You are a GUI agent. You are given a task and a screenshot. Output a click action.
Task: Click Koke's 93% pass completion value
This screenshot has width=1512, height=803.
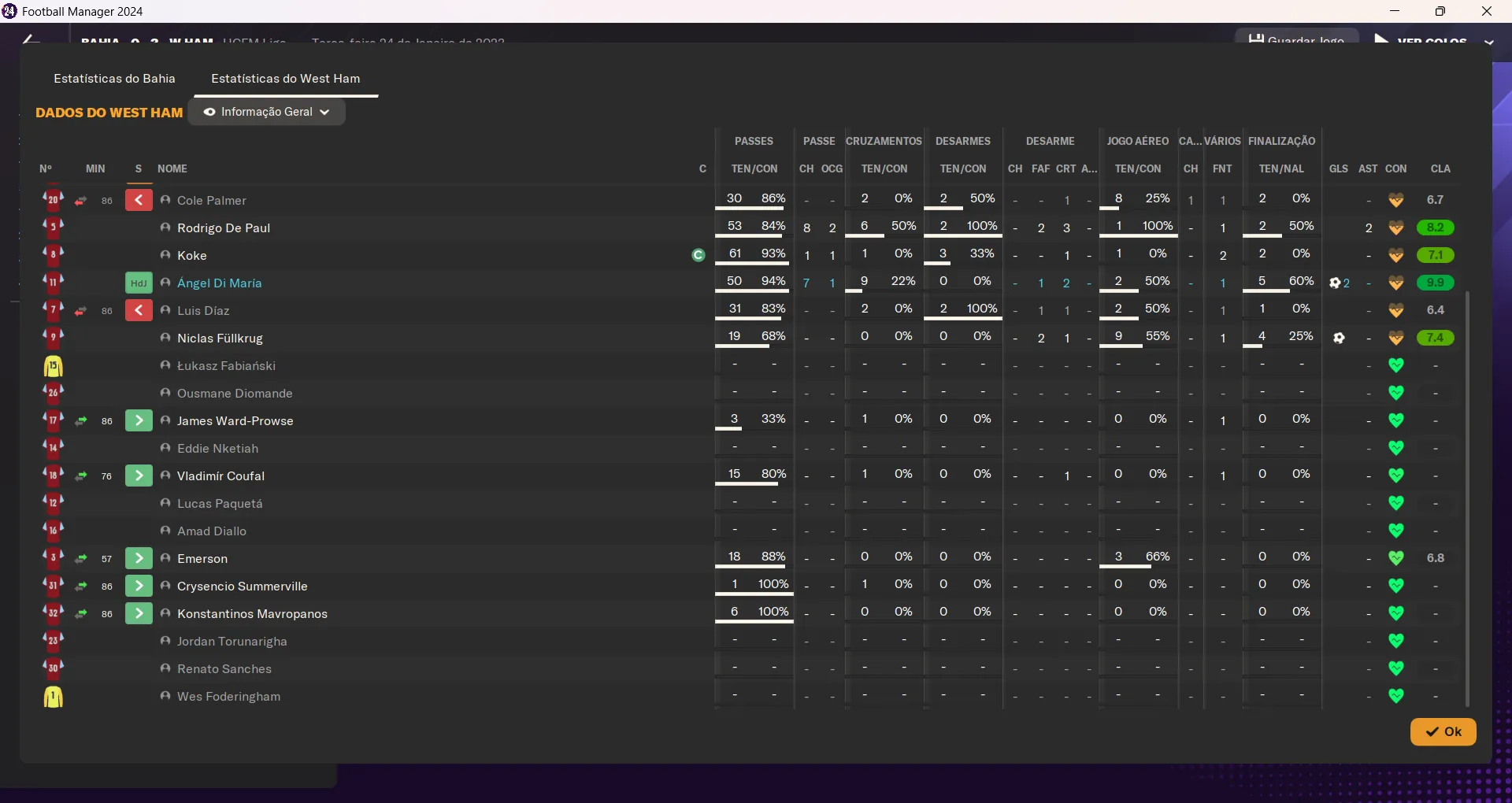coord(773,253)
